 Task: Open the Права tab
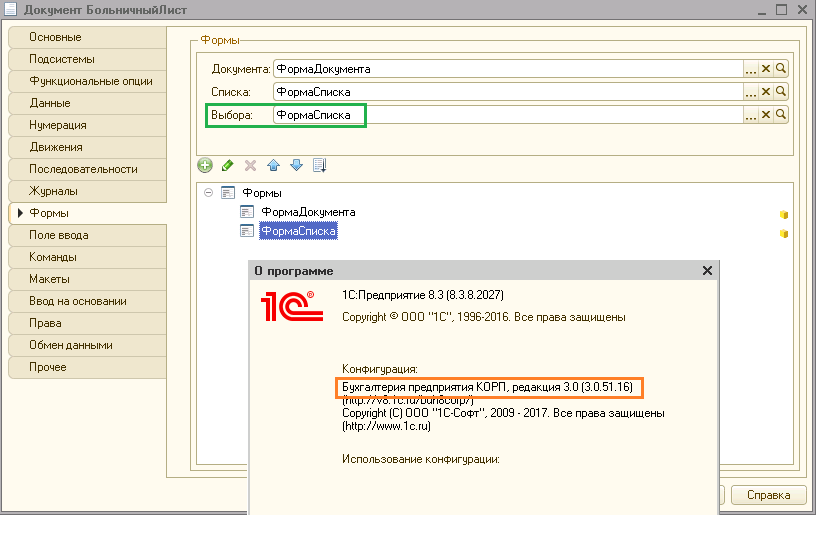88,323
